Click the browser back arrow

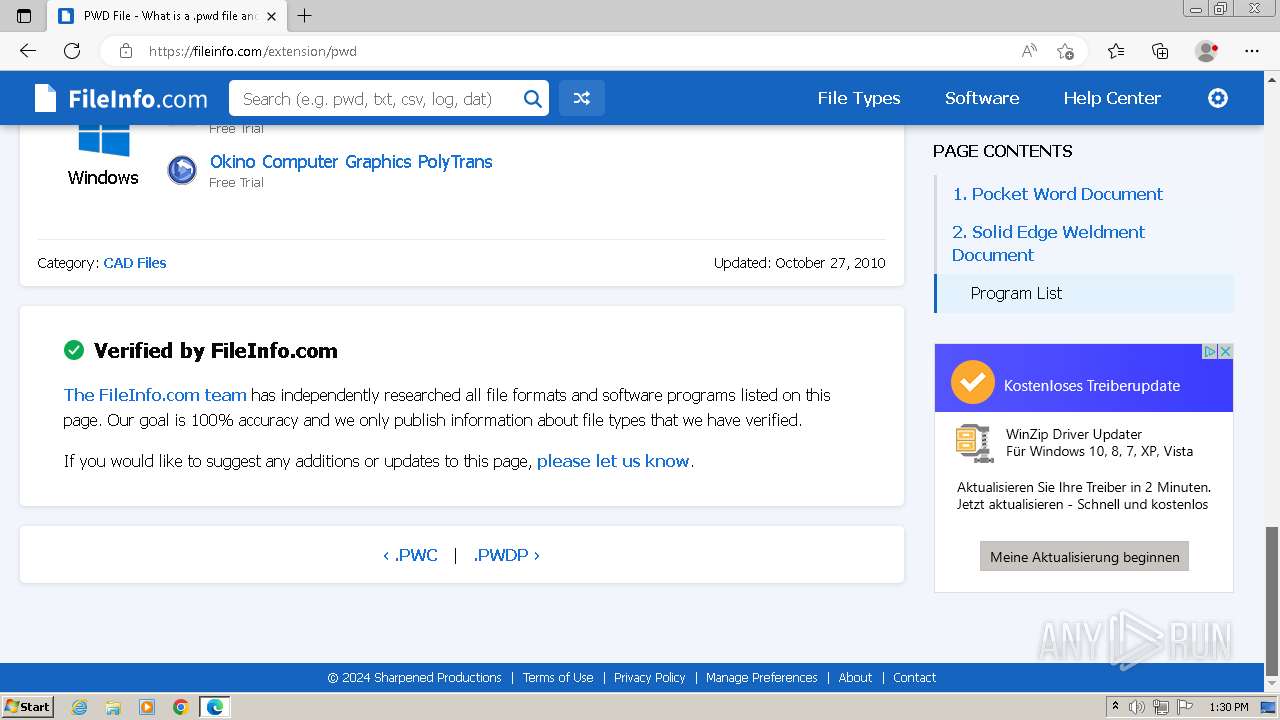(x=28, y=51)
